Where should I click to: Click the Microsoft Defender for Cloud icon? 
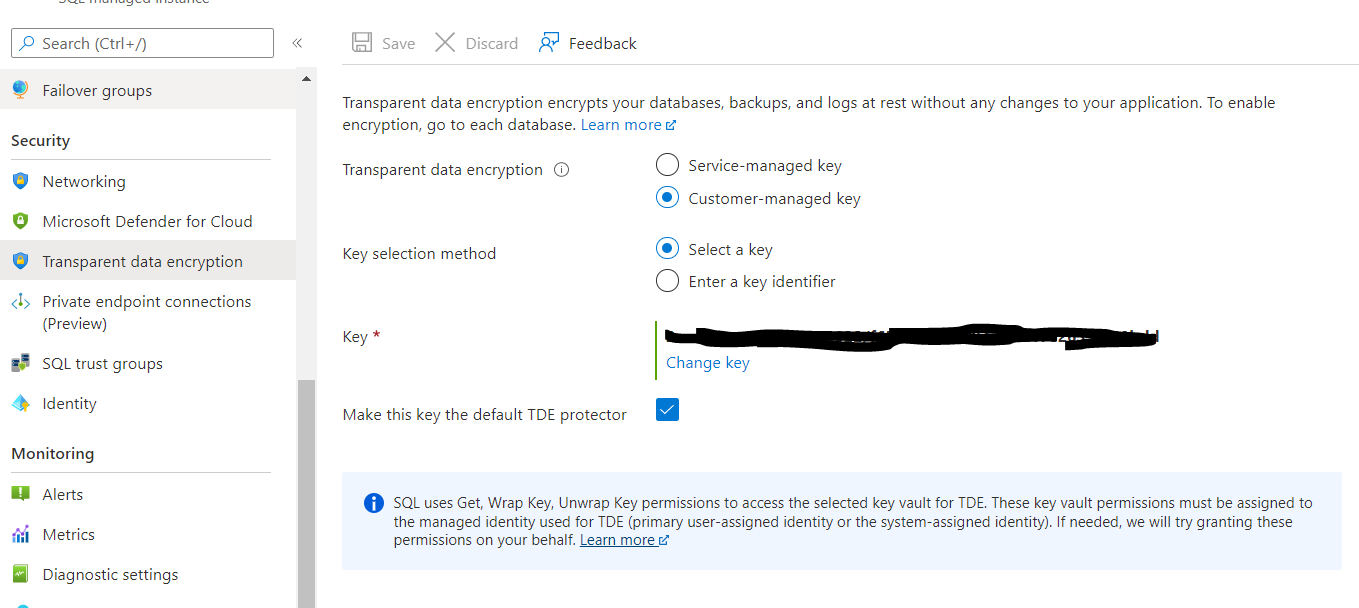pyautogui.click(x=21, y=221)
